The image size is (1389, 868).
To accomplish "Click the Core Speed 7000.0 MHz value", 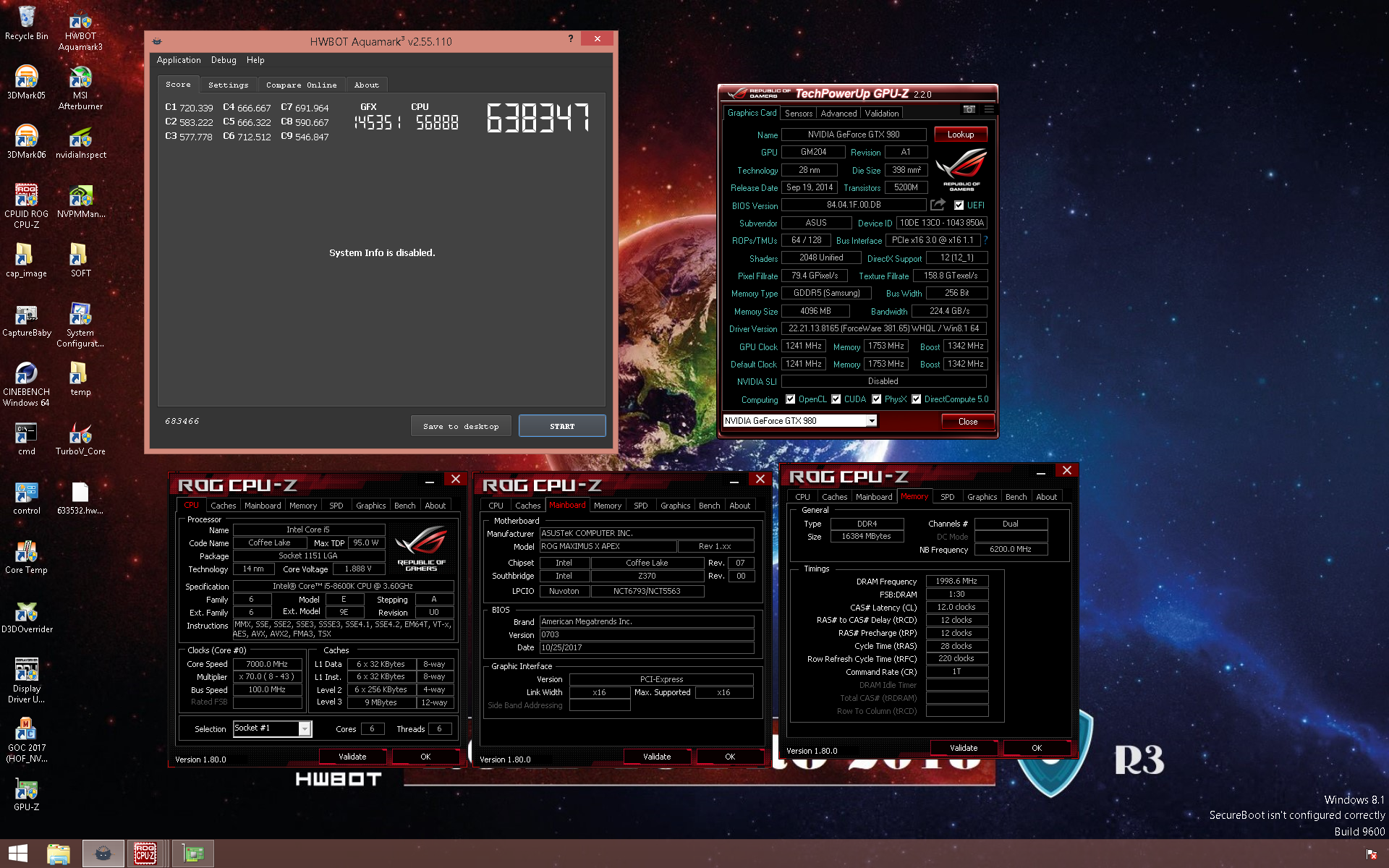I will (x=267, y=664).
